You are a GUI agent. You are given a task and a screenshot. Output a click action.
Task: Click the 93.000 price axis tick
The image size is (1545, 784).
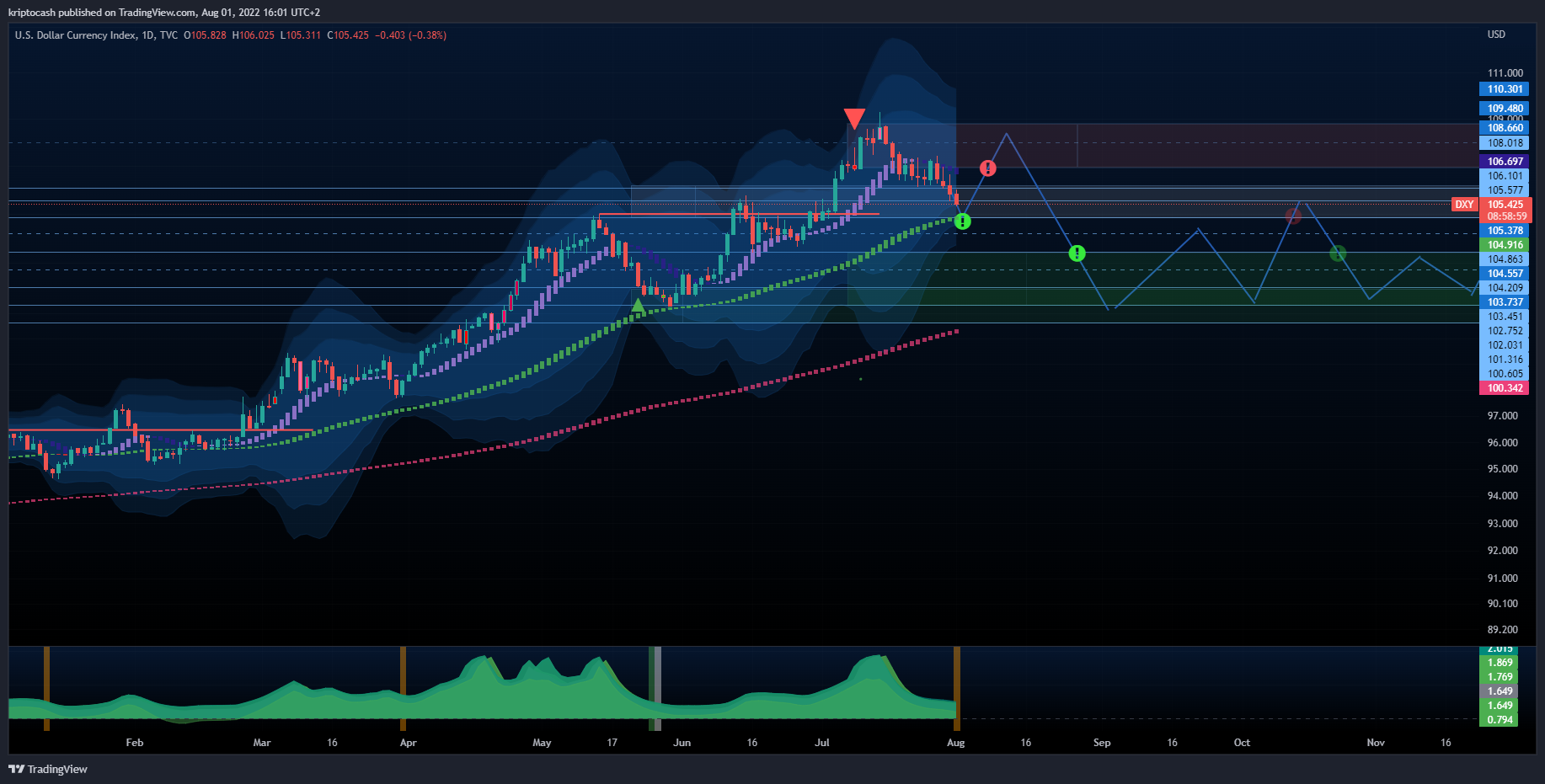[x=1502, y=524]
